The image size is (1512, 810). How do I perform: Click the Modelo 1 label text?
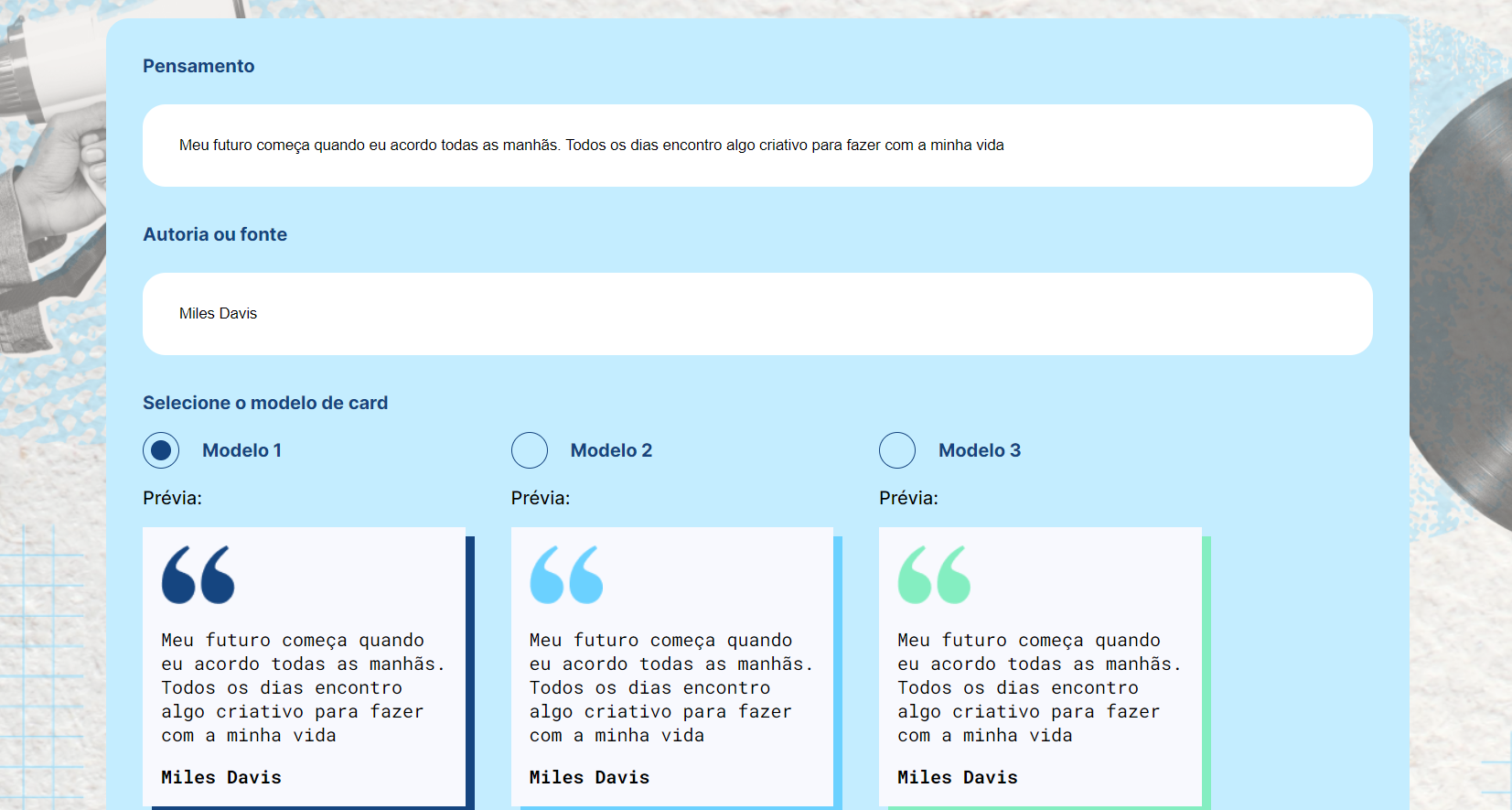[241, 450]
